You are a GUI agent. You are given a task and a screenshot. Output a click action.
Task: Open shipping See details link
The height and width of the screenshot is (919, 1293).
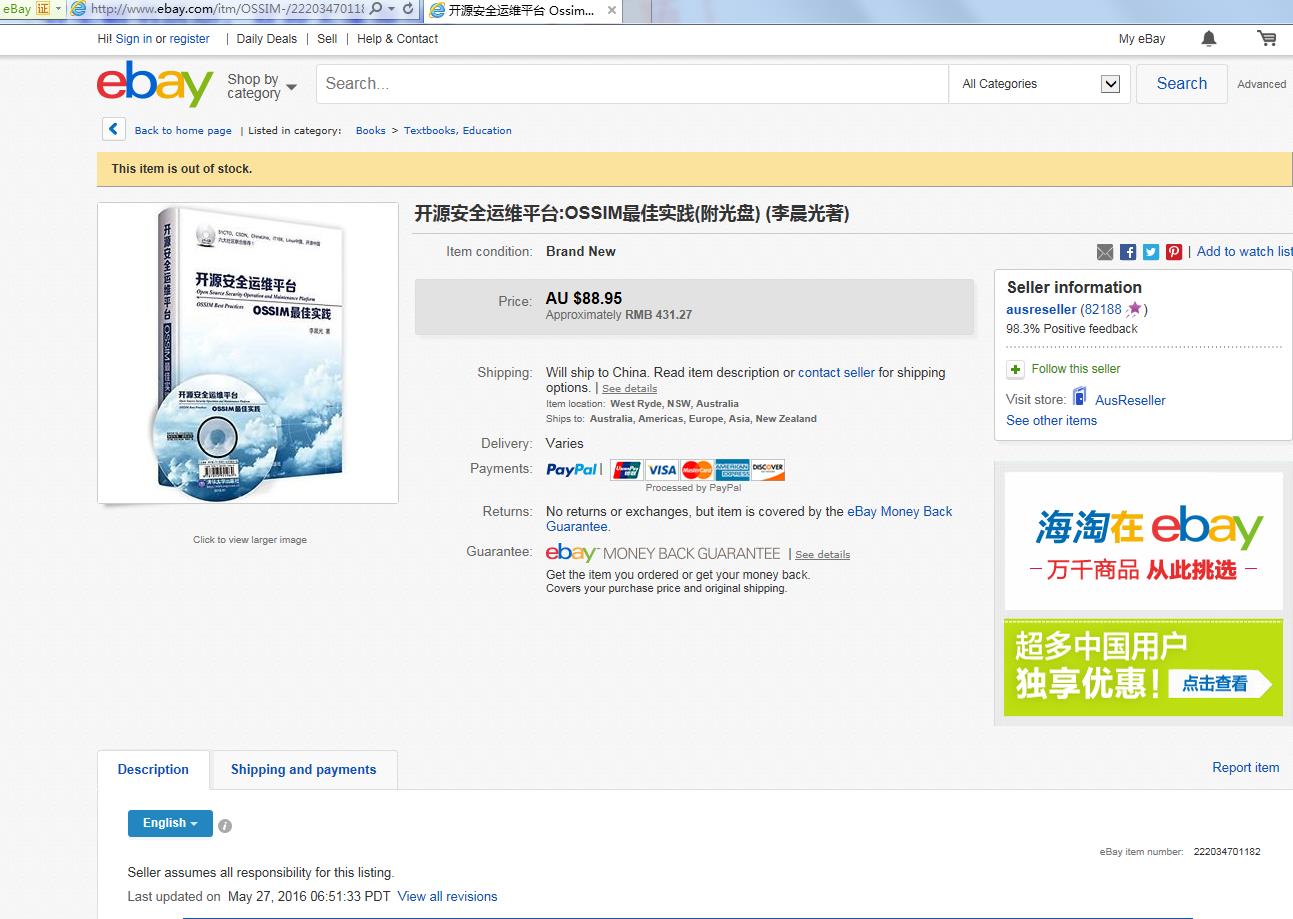[629, 389]
